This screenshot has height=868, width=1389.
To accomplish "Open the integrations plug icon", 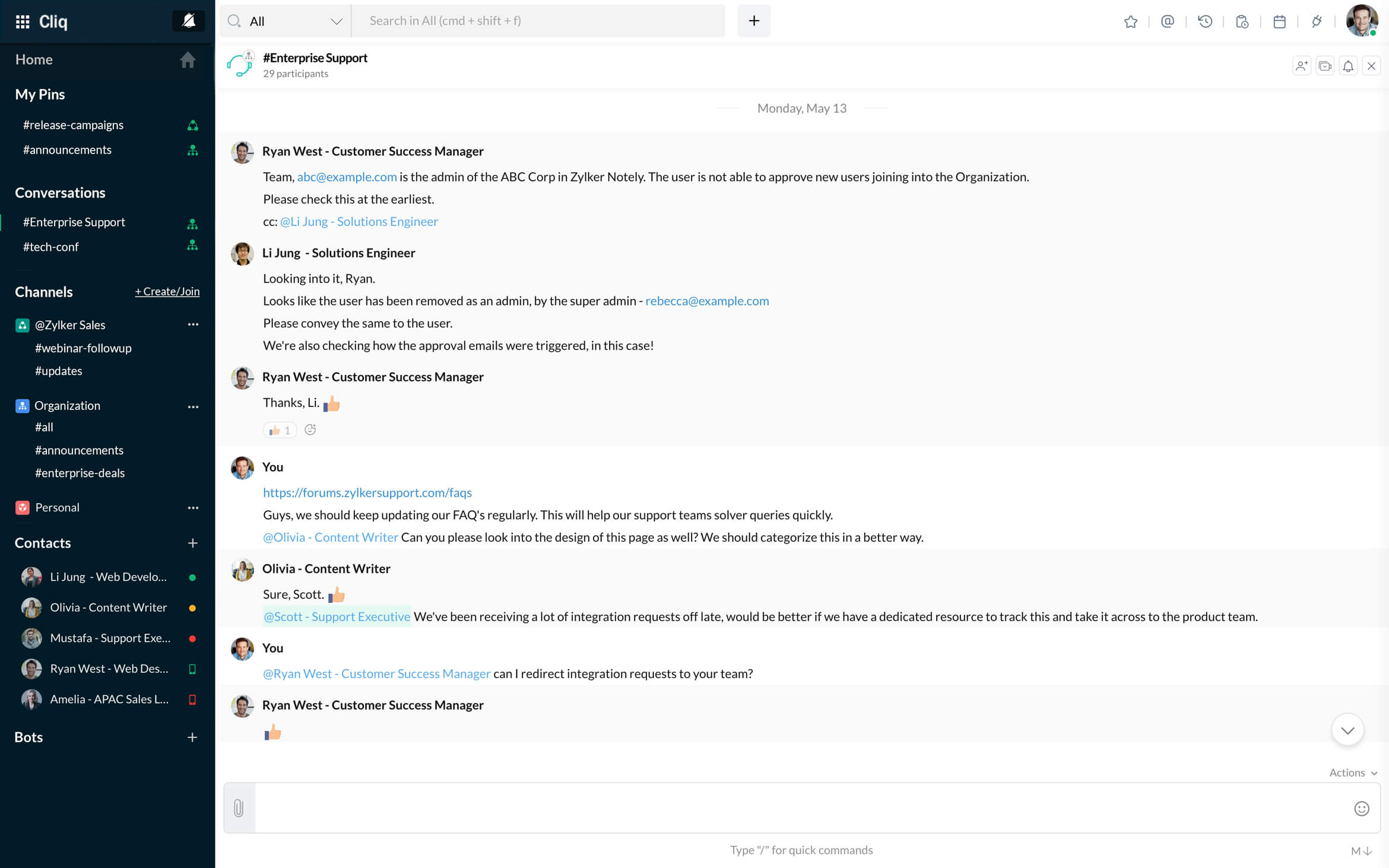I will pos(1316,21).
